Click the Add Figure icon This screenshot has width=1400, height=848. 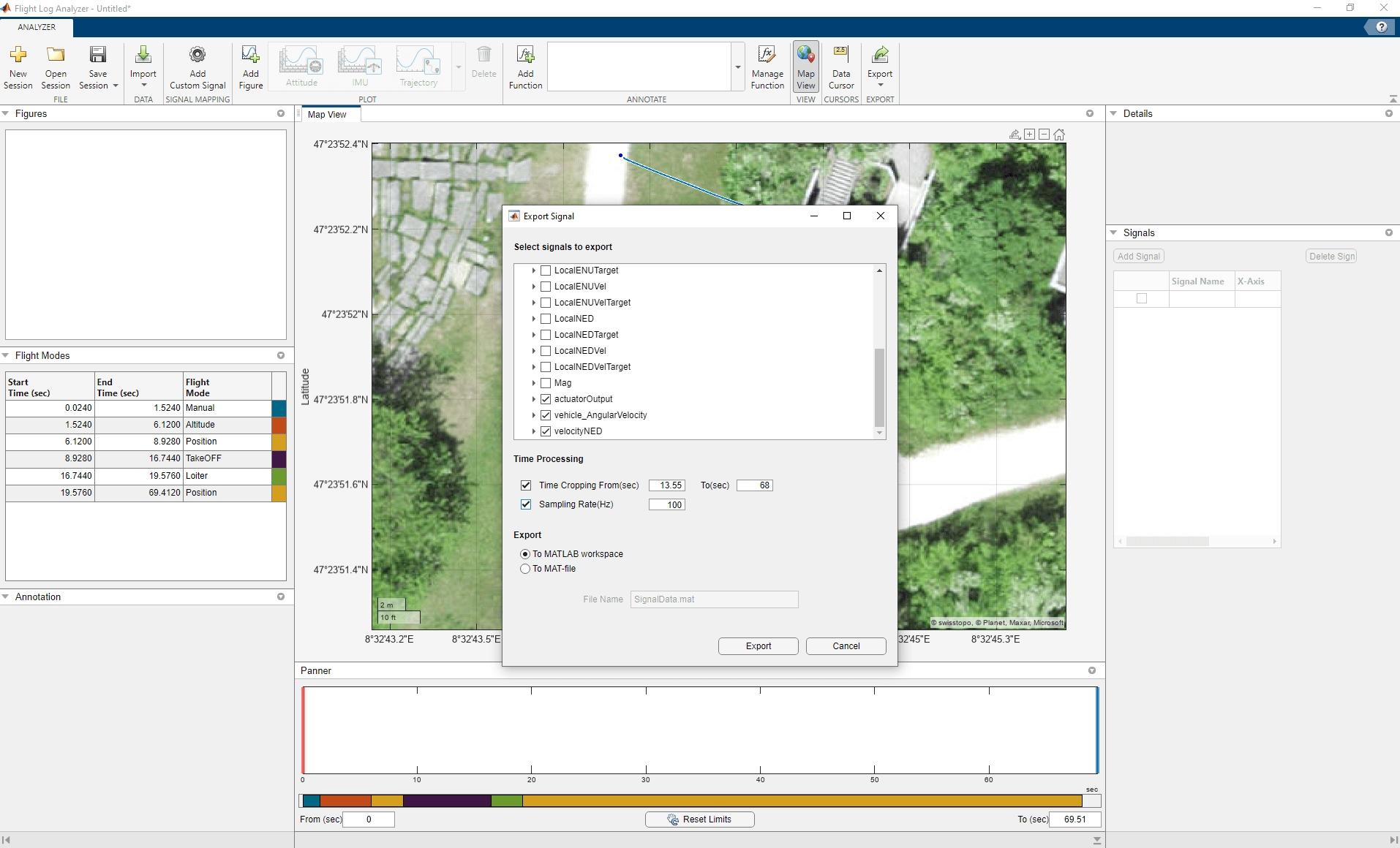coord(250,56)
